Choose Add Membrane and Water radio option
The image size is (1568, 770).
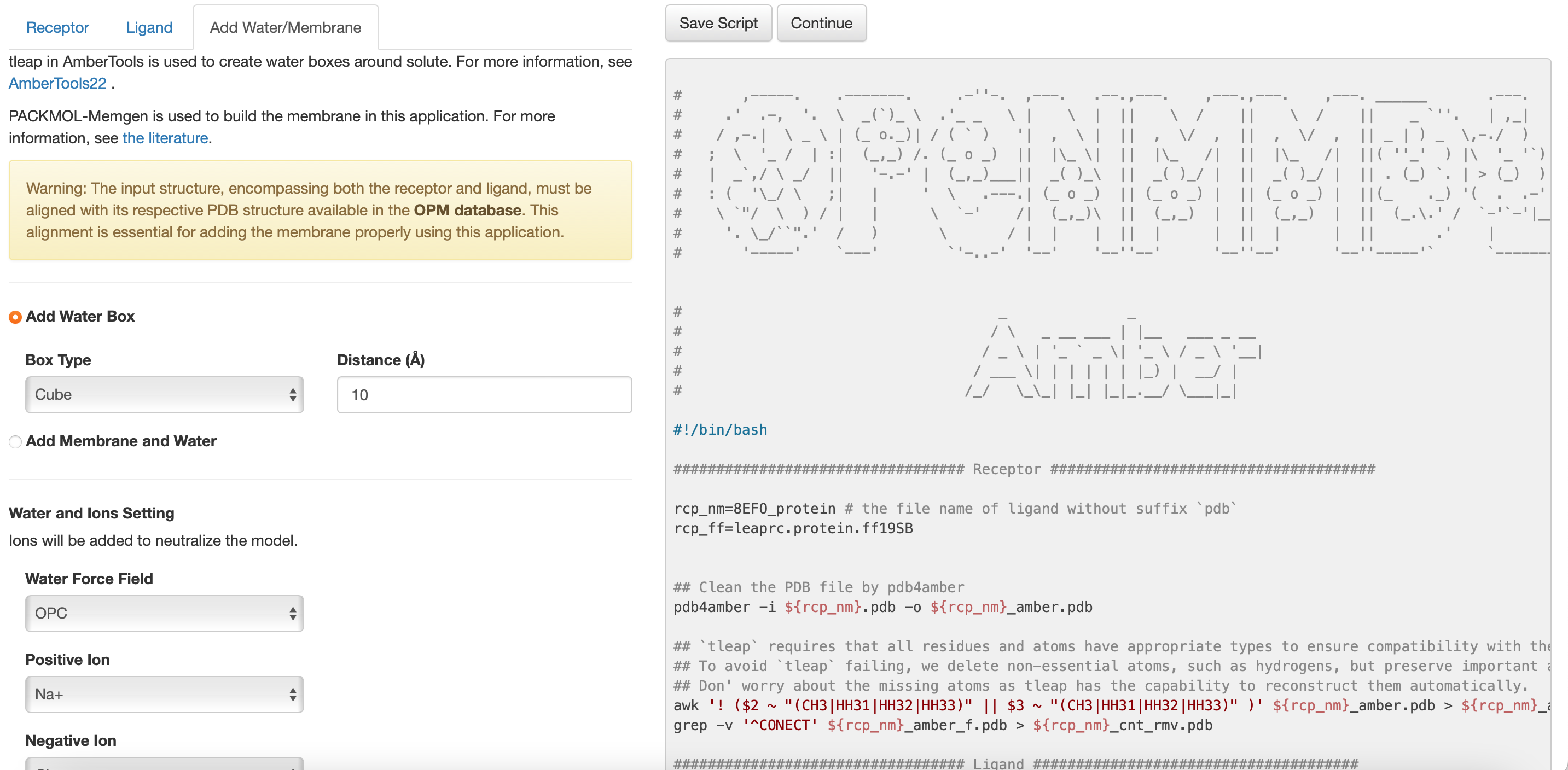coord(15,441)
